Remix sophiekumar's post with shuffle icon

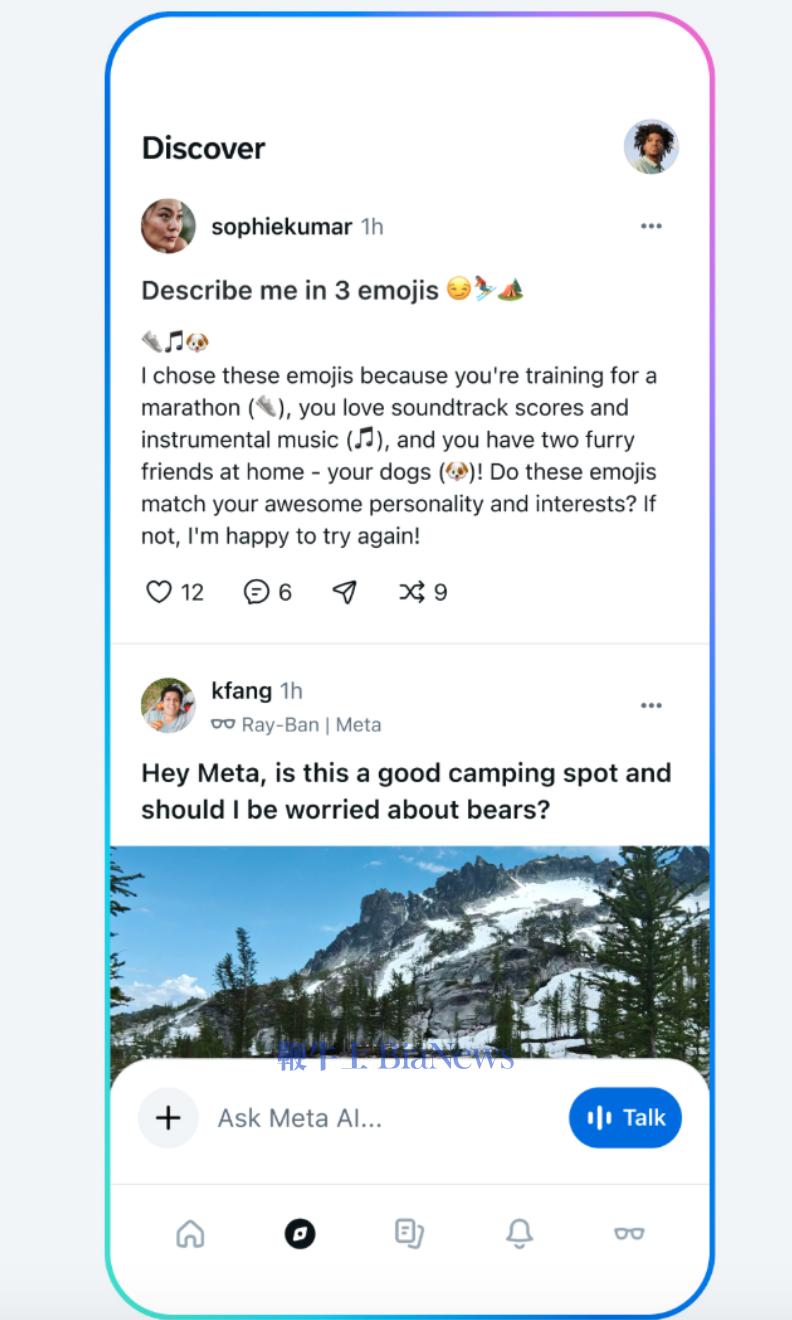pyautogui.click(x=412, y=592)
